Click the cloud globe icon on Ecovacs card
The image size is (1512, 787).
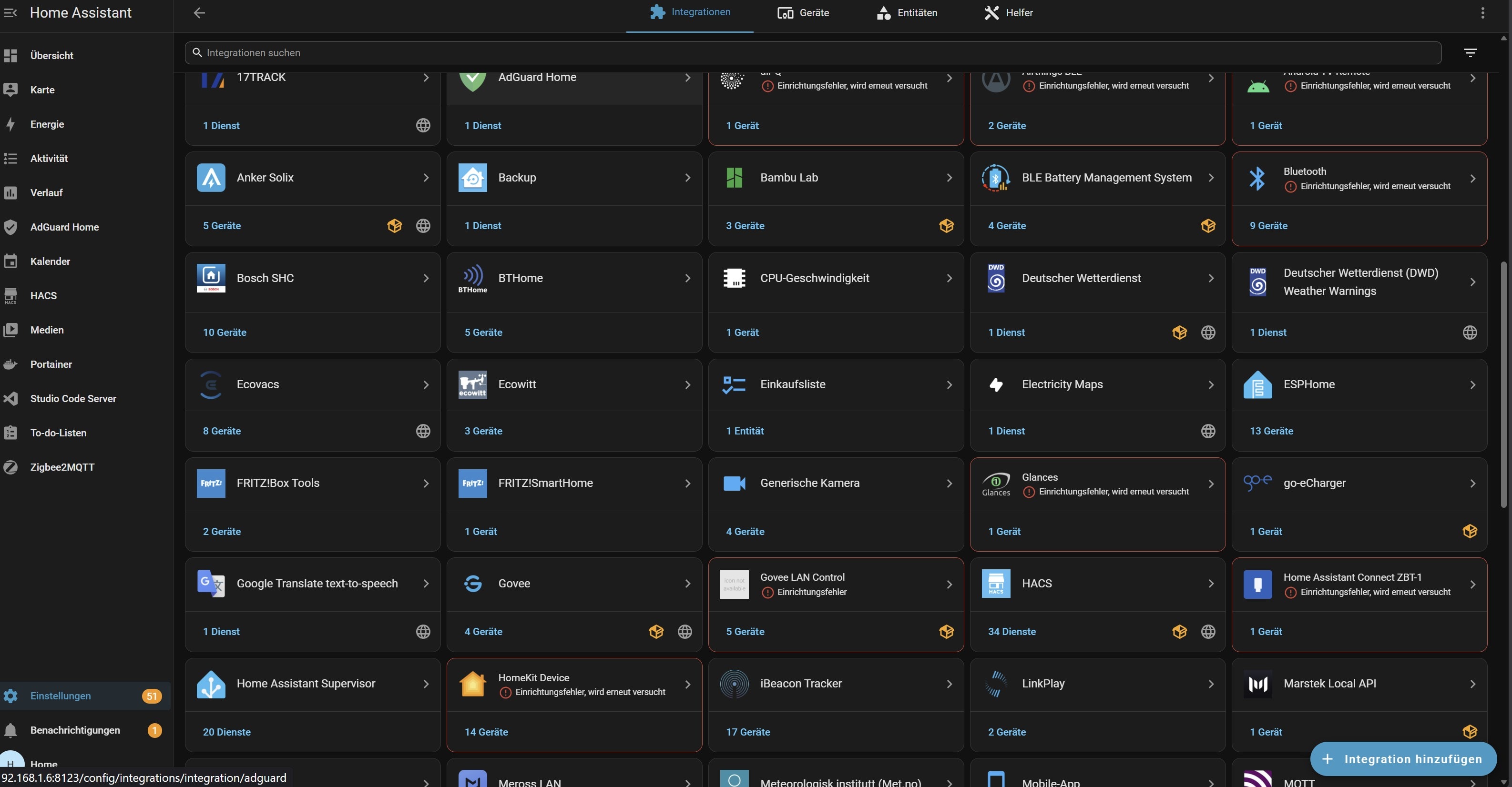[x=423, y=431]
